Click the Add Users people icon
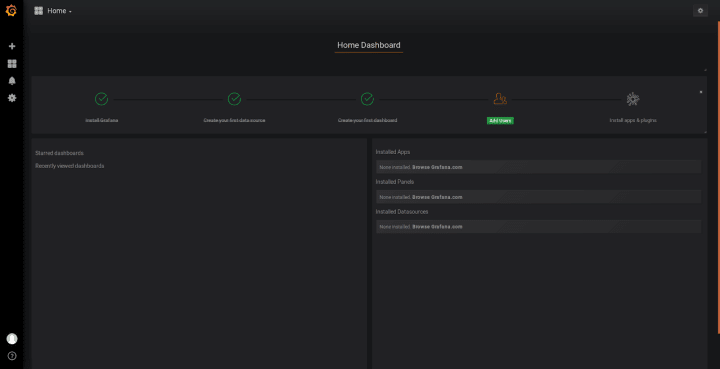Viewport: 720px width, 369px height. 500,99
